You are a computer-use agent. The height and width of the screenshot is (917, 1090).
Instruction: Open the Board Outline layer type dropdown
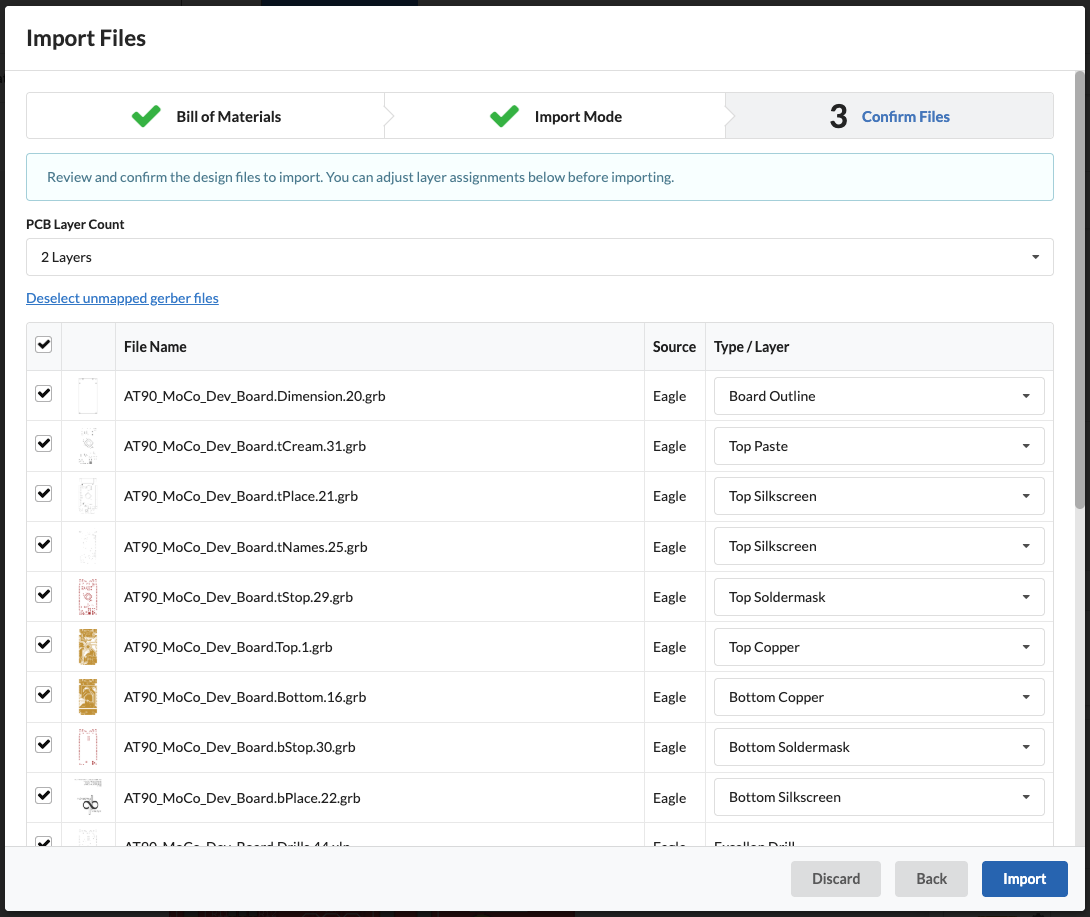pyautogui.click(x=879, y=396)
